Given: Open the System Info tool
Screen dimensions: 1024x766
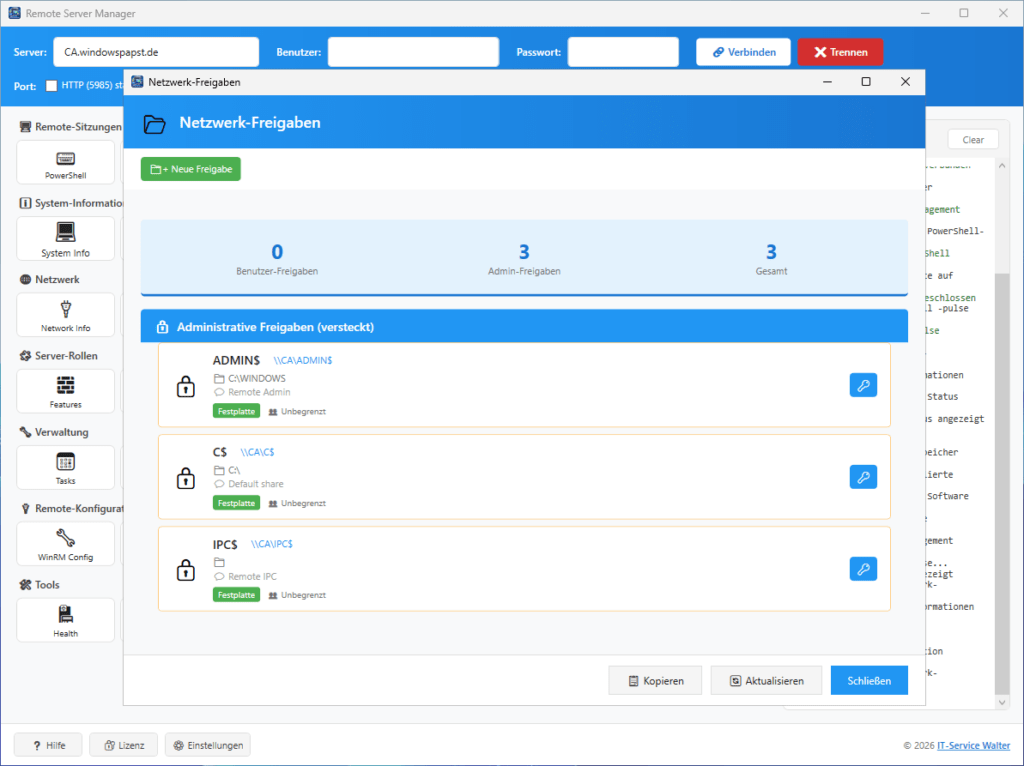Looking at the screenshot, I should click(66, 238).
